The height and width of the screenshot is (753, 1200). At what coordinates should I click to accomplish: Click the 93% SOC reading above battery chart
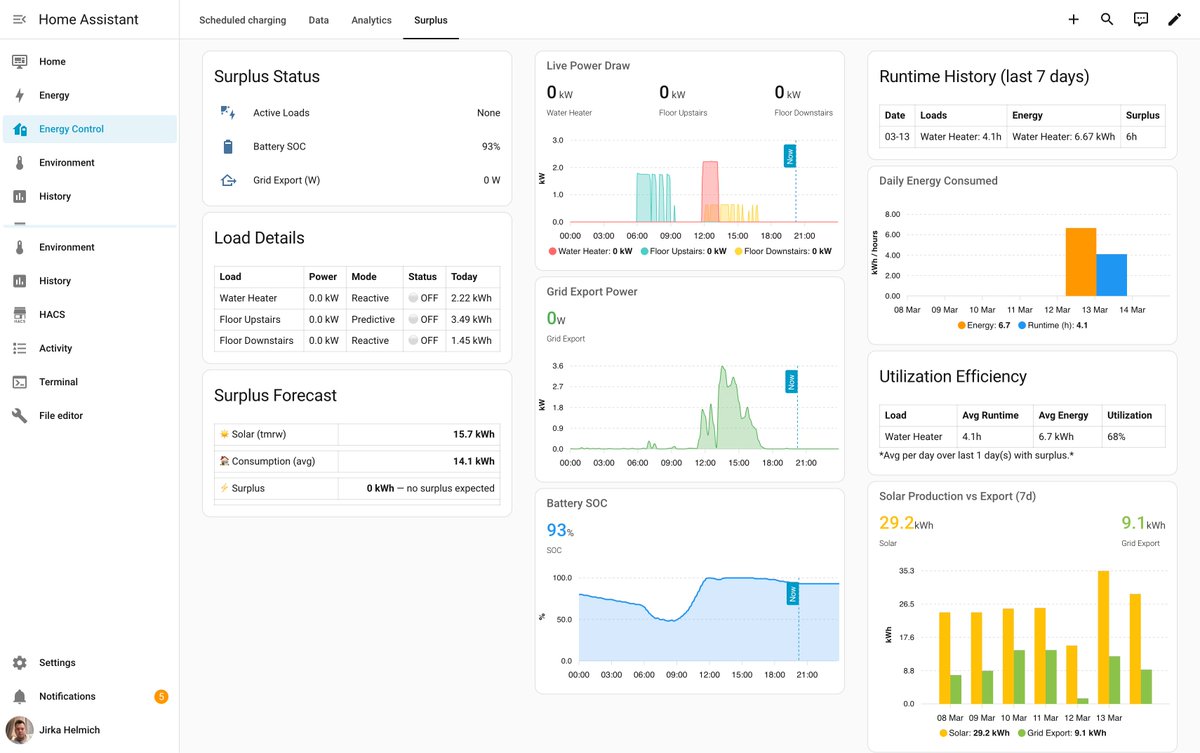click(560, 531)
